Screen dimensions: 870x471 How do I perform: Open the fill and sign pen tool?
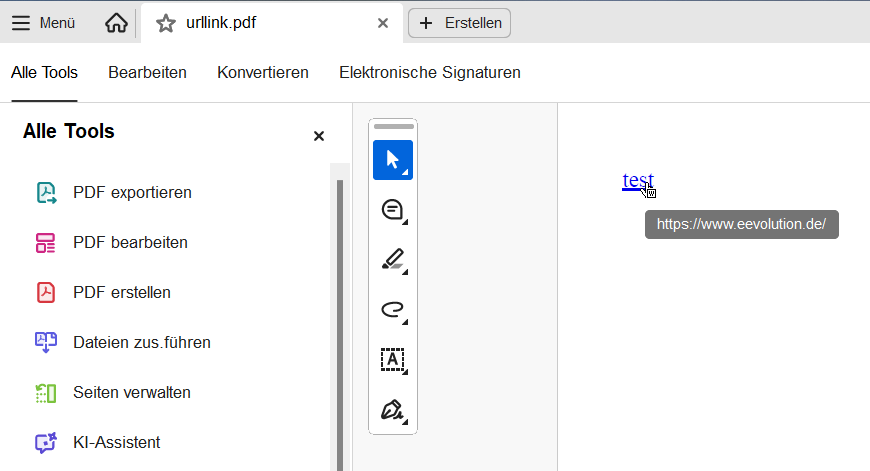(392, 409)
